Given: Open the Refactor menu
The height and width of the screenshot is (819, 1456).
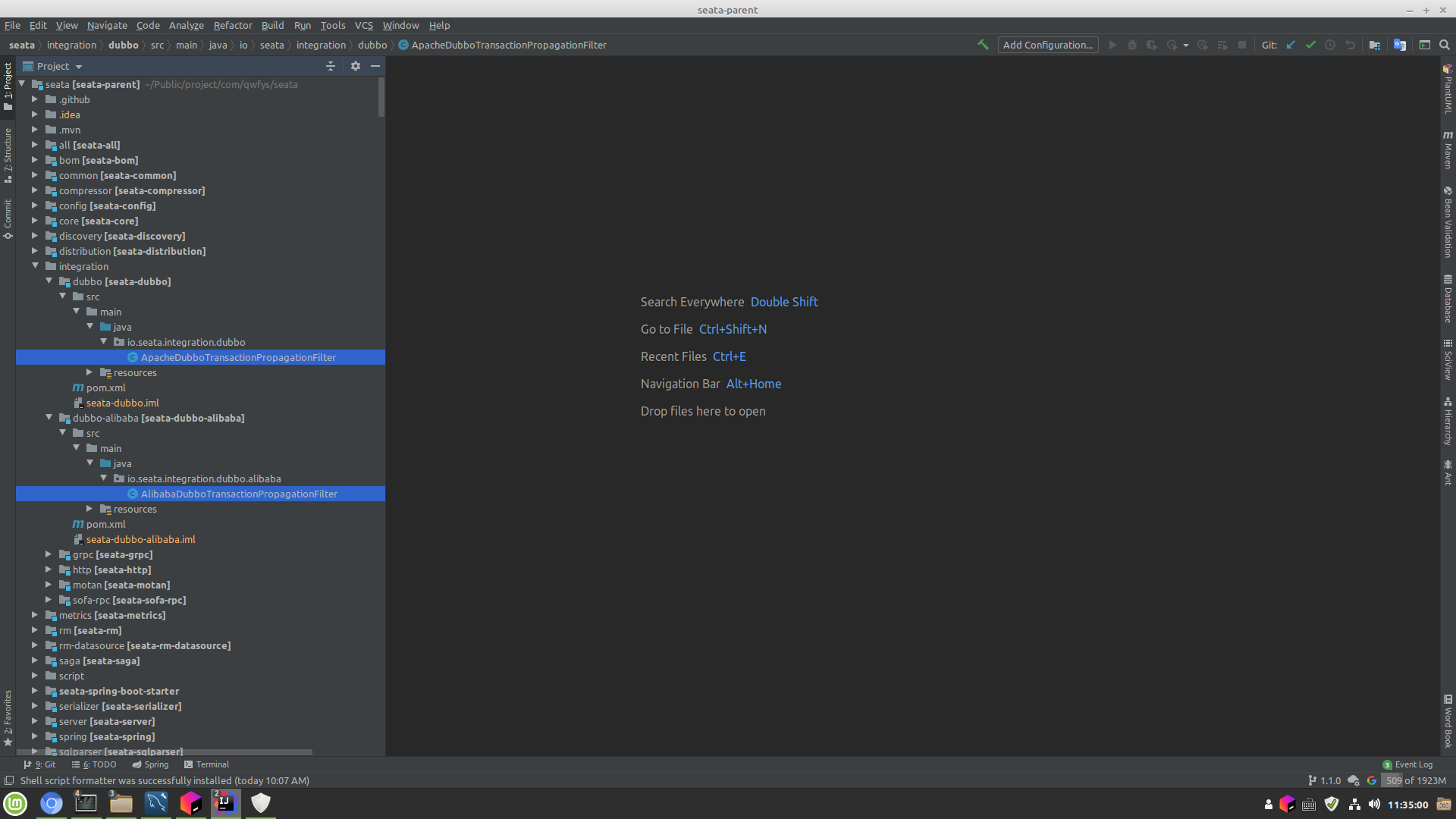Looking at the screenshot, I should 232,25.
